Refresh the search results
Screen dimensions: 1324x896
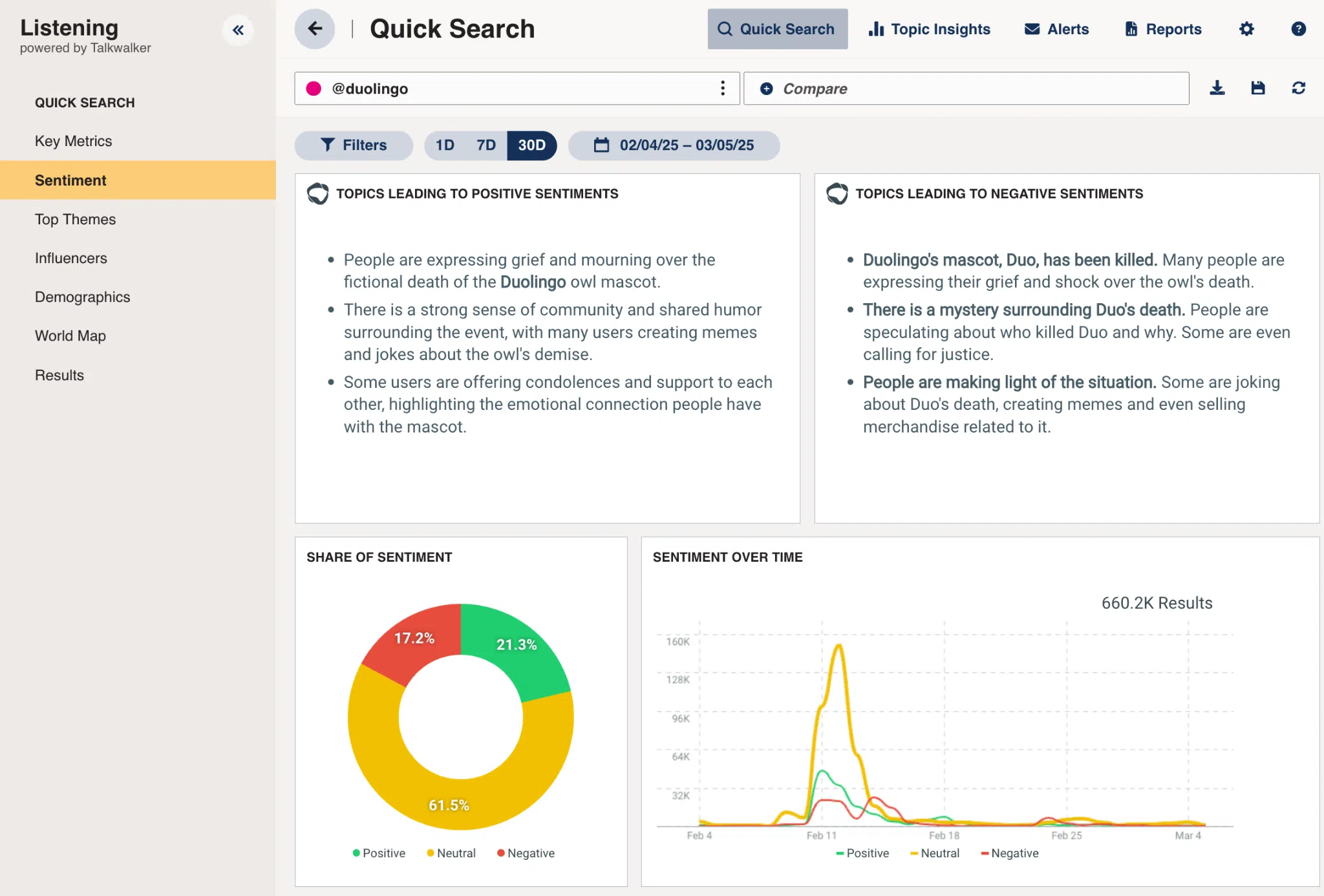point(1299,89)
